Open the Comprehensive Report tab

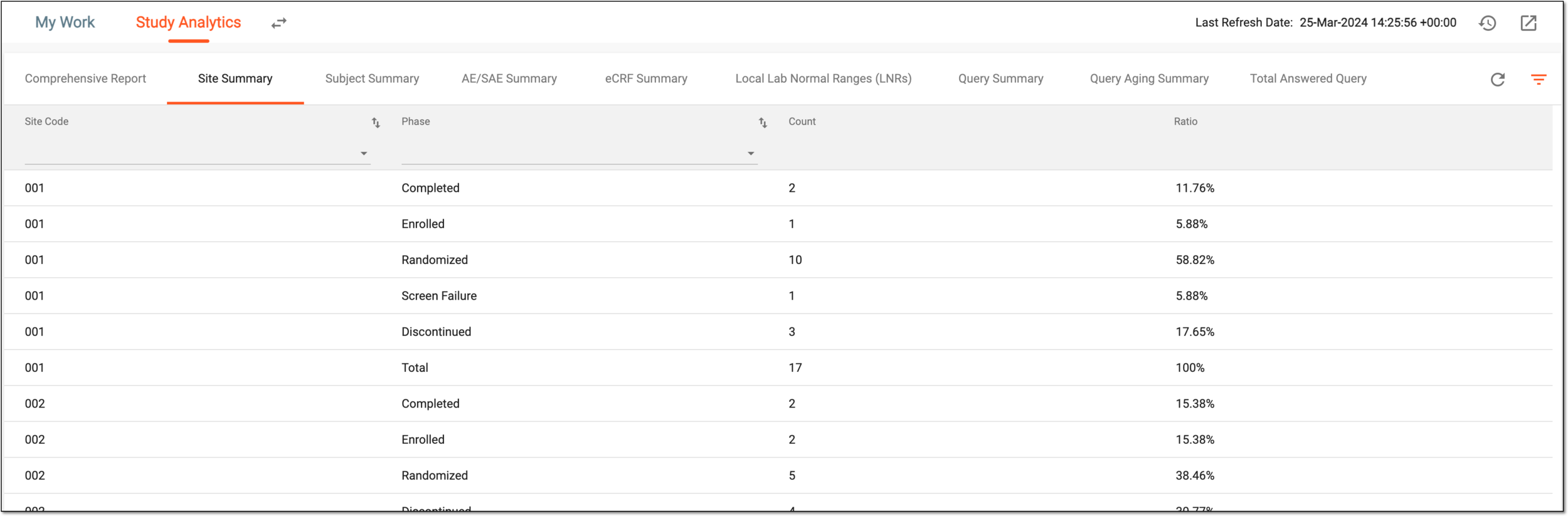[x=85, y=79]
